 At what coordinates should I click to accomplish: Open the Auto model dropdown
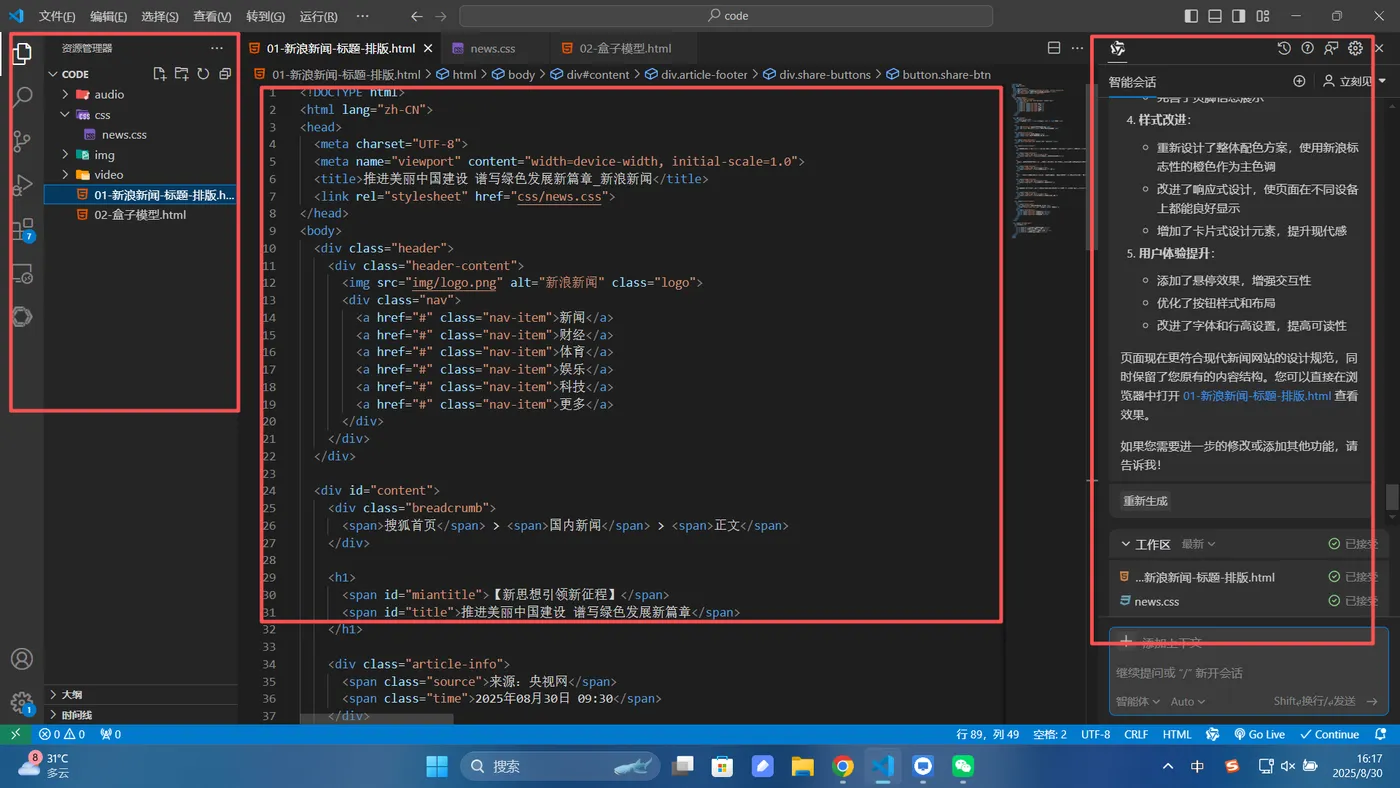click(x=1188, y=702)
